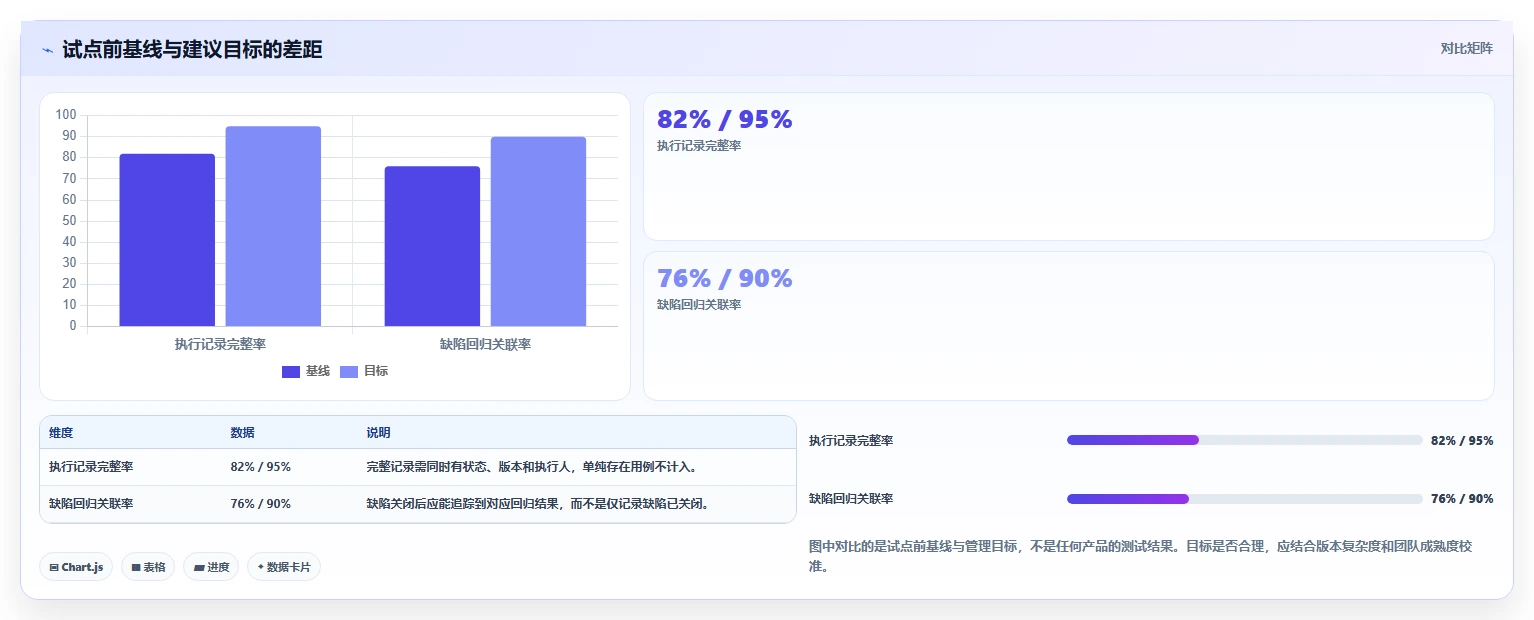Click the 基线 bar for 执行记录完整率
The height and width of the screenshot is (620, 1534).
[167, 240]
